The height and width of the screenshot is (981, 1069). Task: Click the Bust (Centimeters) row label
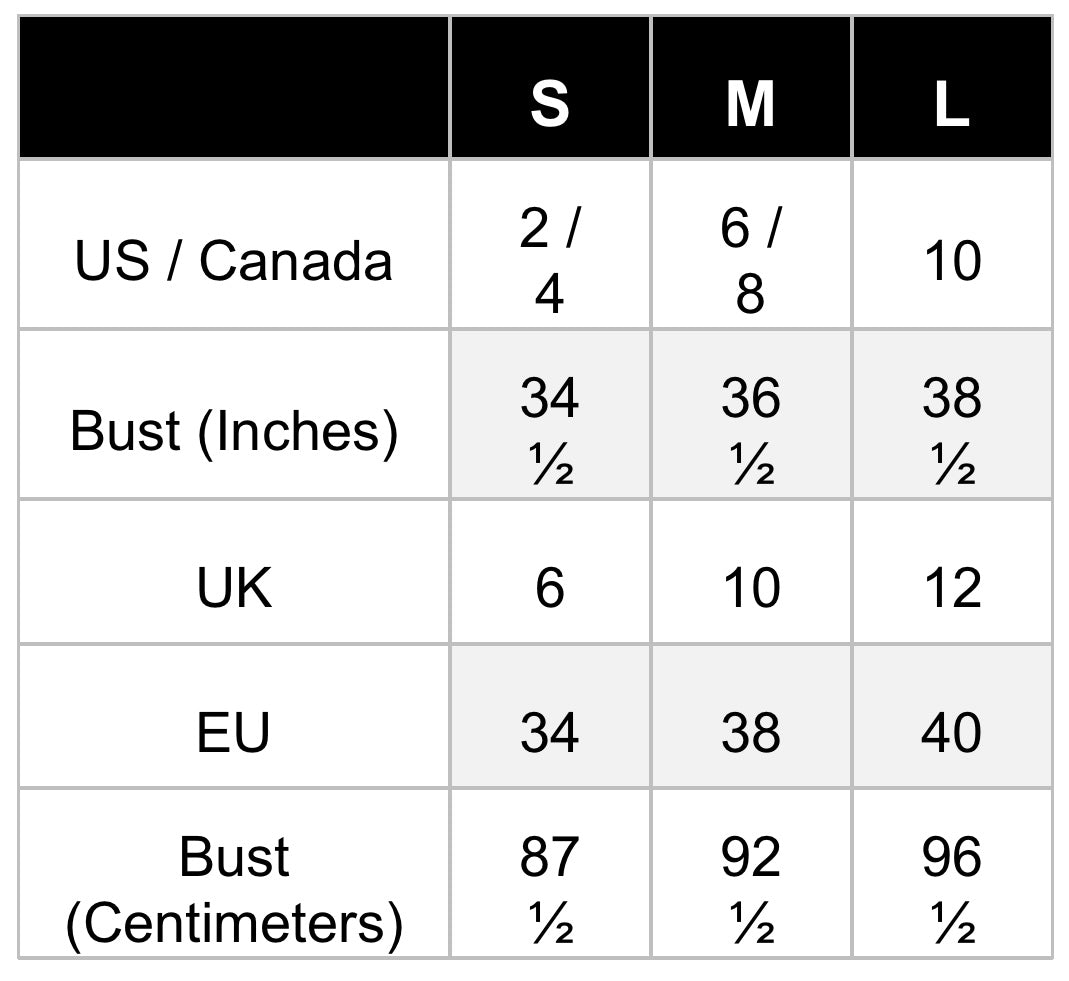click(x=234, y=890)
